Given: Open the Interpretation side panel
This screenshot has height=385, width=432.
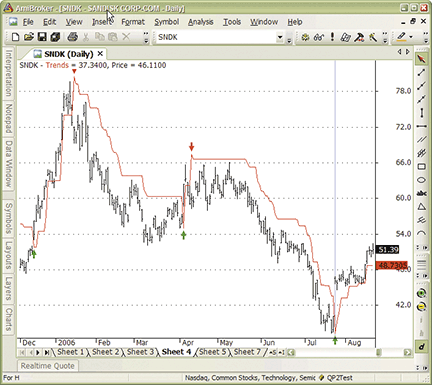Looking at the screenshot, I should pos(9,73).
